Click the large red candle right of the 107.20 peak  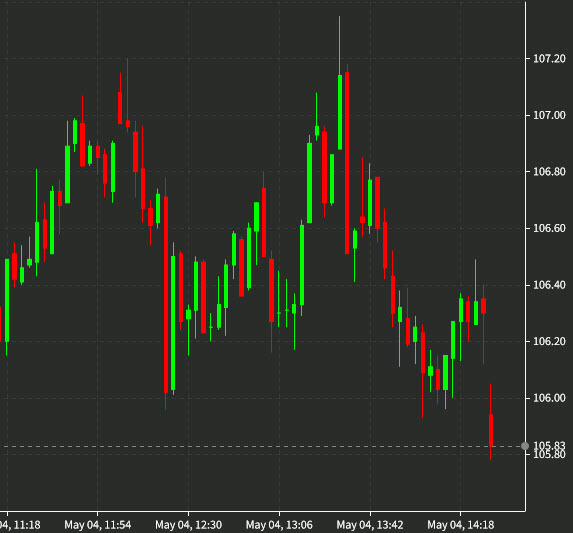(347, 163)
